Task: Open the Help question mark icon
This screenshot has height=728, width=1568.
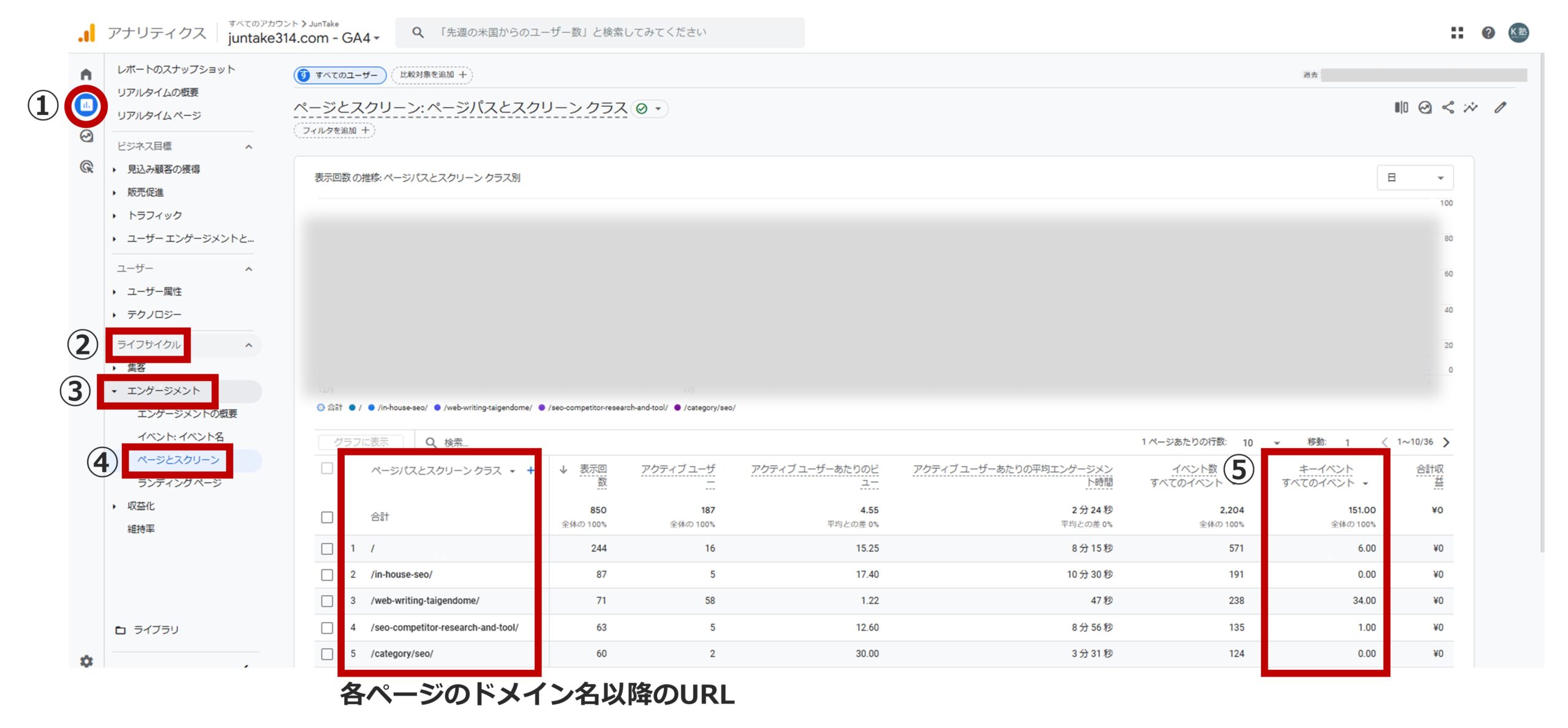Action: [1487, 32]
